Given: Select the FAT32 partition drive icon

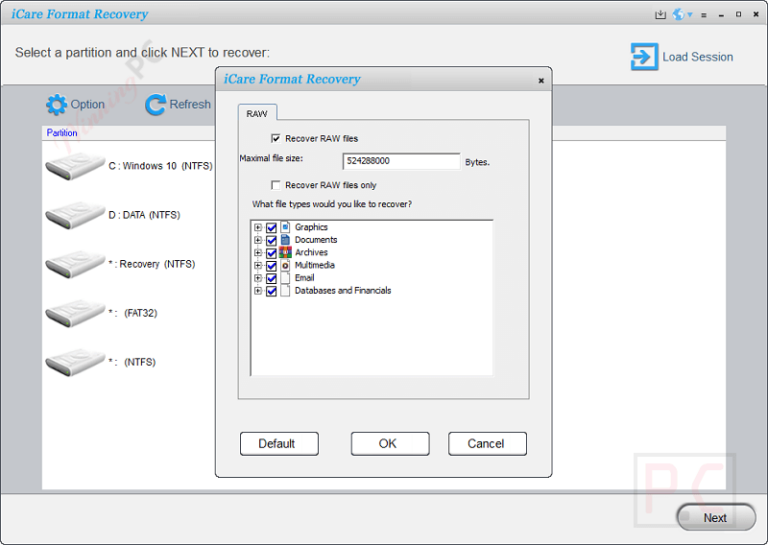Looking at the screenshot, I should [x=75, y=313].
